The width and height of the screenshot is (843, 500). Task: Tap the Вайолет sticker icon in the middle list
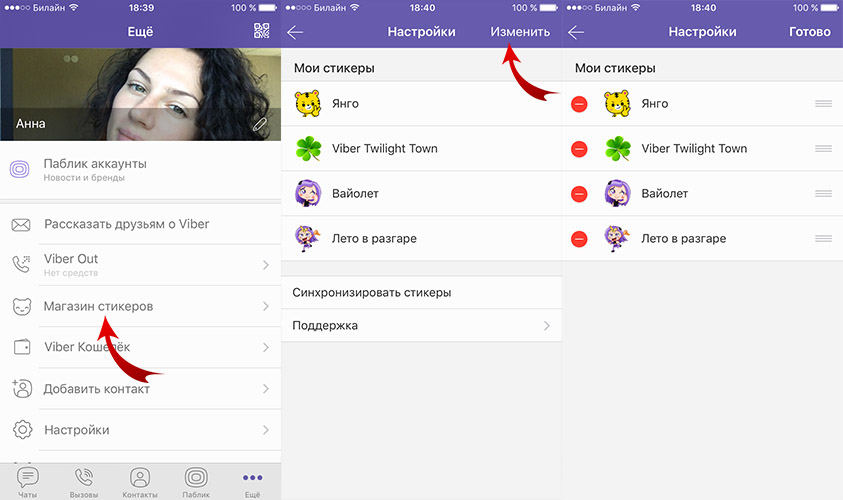(x=308, y=194)
